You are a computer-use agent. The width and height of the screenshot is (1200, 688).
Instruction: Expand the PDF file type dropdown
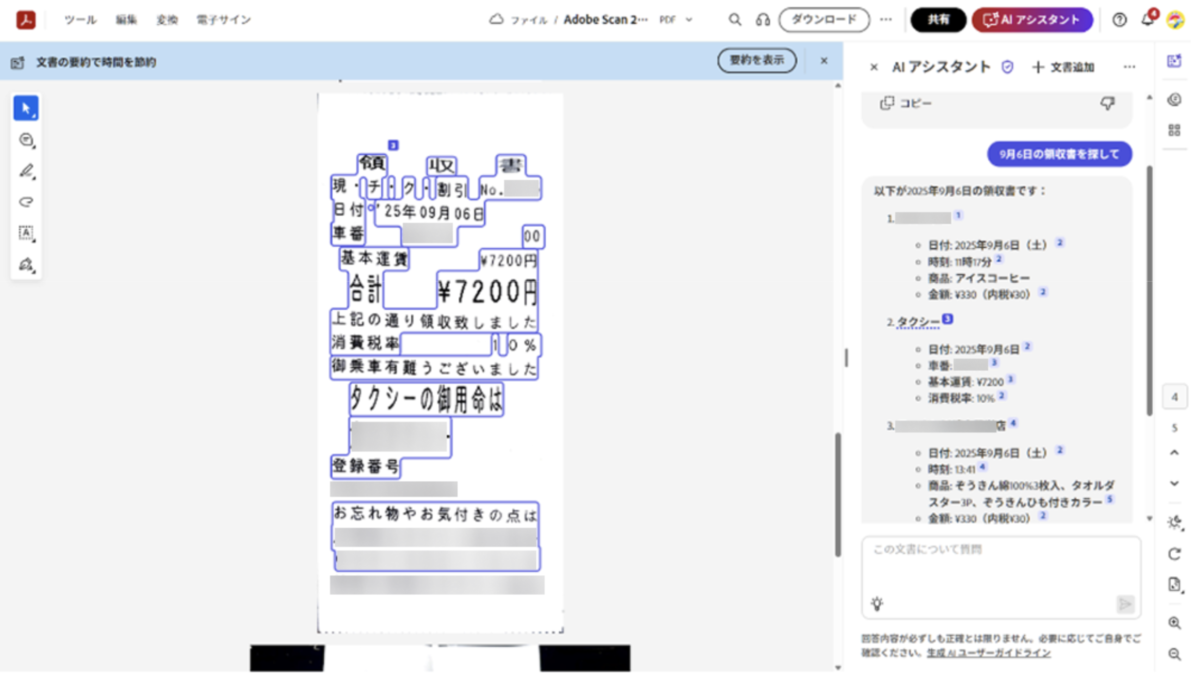click(x=677, y=19)
